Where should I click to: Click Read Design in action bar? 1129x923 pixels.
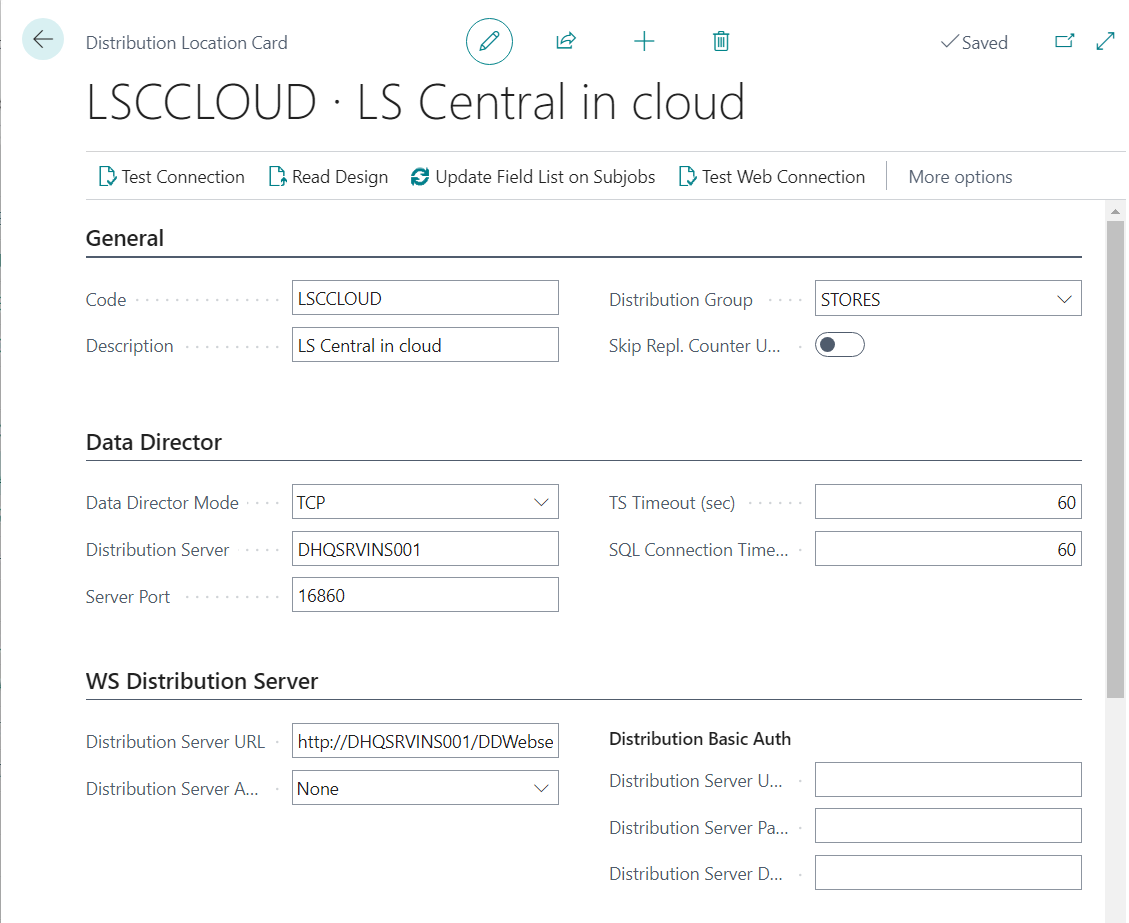click(x=328, y=177)
